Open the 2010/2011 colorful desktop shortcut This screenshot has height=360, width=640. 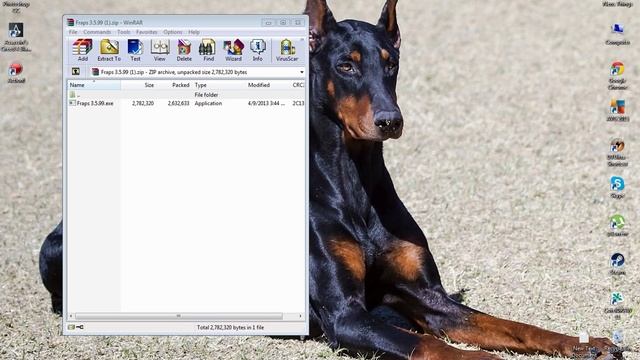617,111
